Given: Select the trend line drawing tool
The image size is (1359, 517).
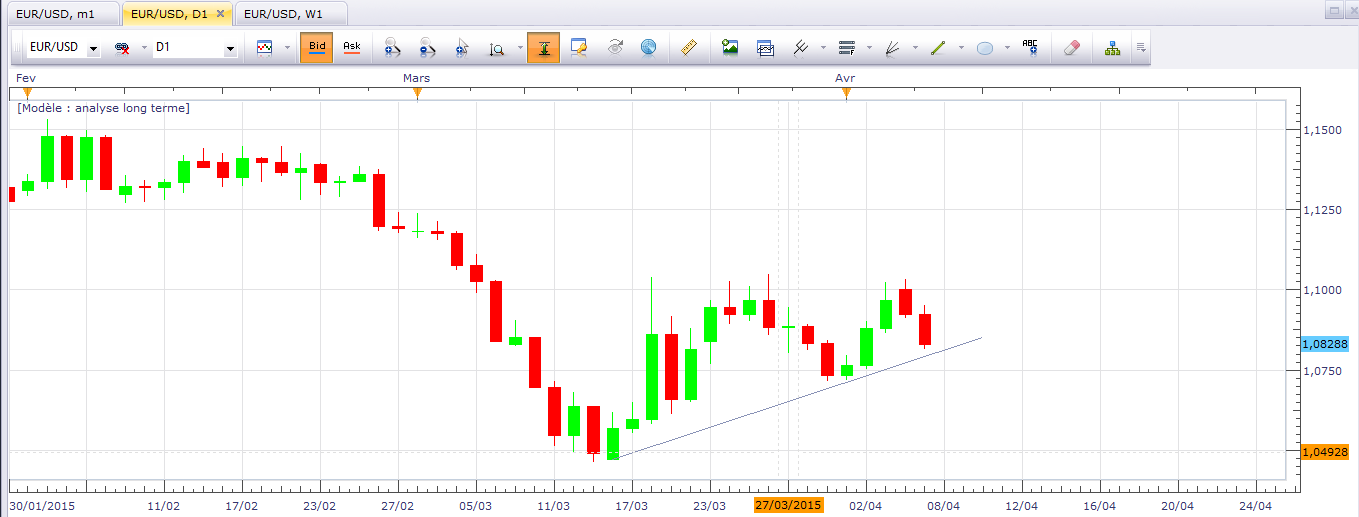Looking at the screenshot, I should click(938, 47).
